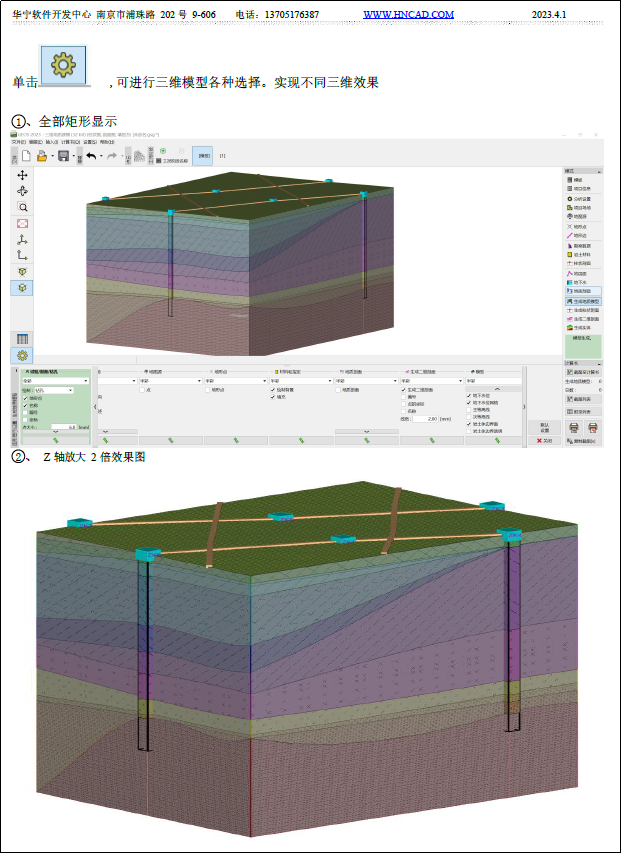Click the Open folder icon
This screenshot has width=621, height=853.
tap(42, 156)
